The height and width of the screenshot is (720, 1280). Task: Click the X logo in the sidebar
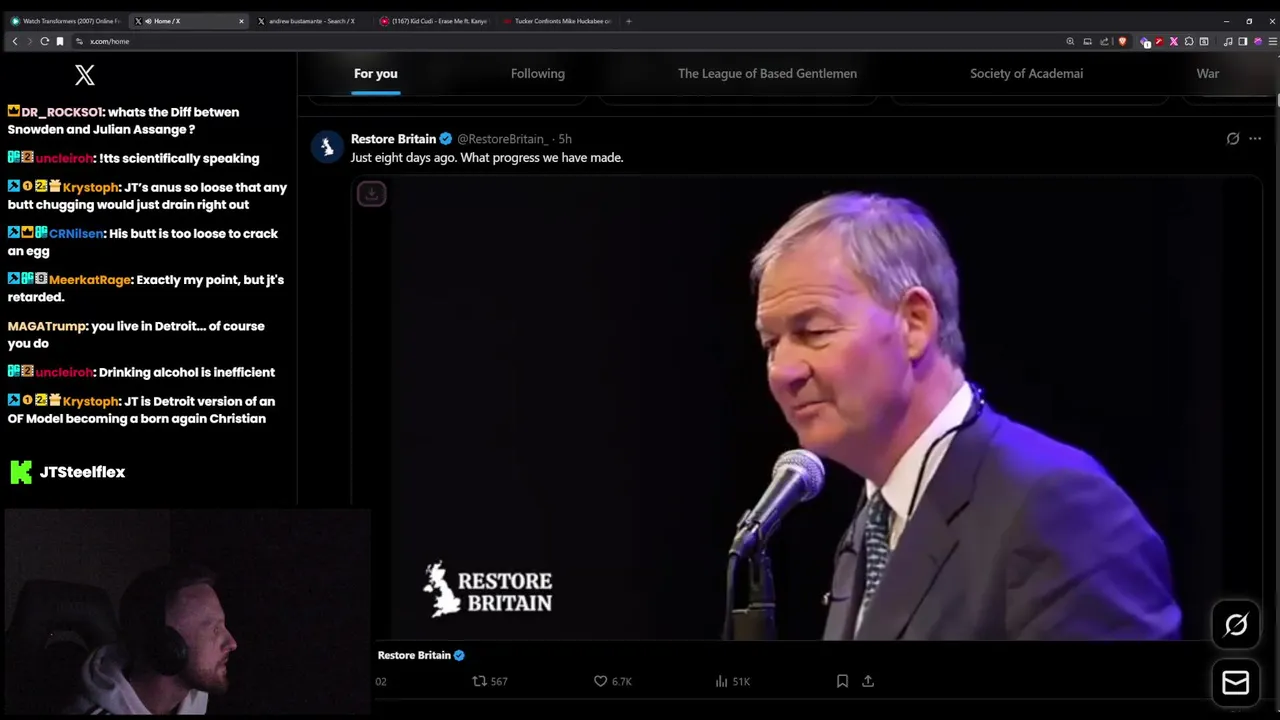click(x=85, y=75)
